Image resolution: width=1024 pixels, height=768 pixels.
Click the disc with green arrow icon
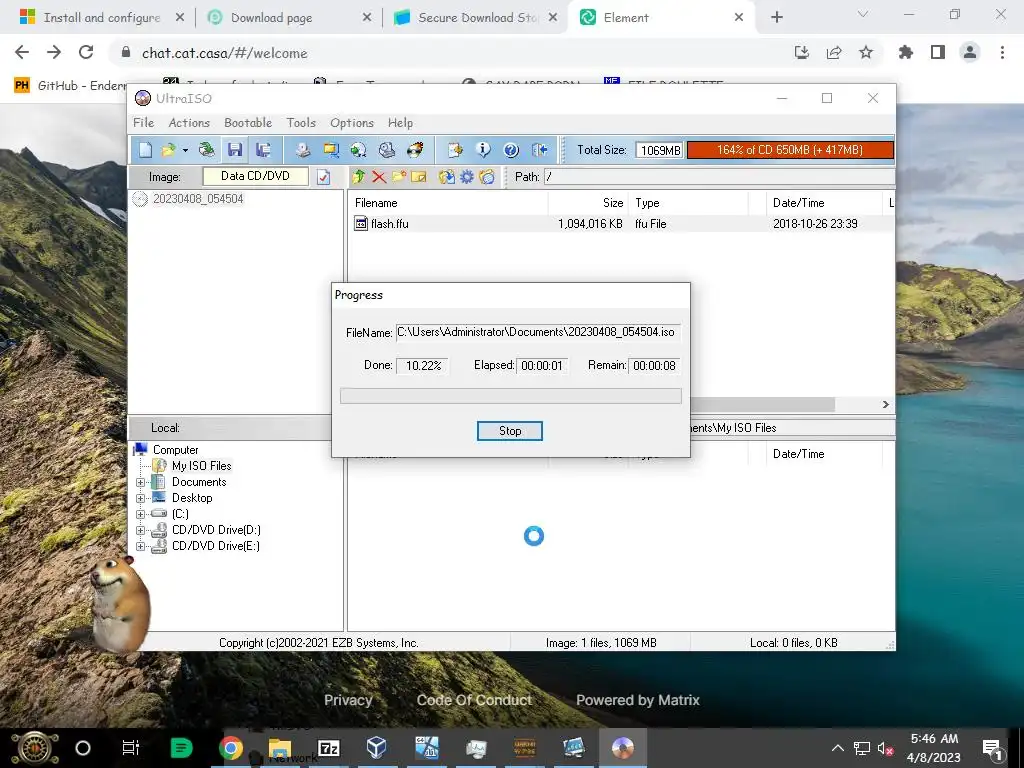359,150
